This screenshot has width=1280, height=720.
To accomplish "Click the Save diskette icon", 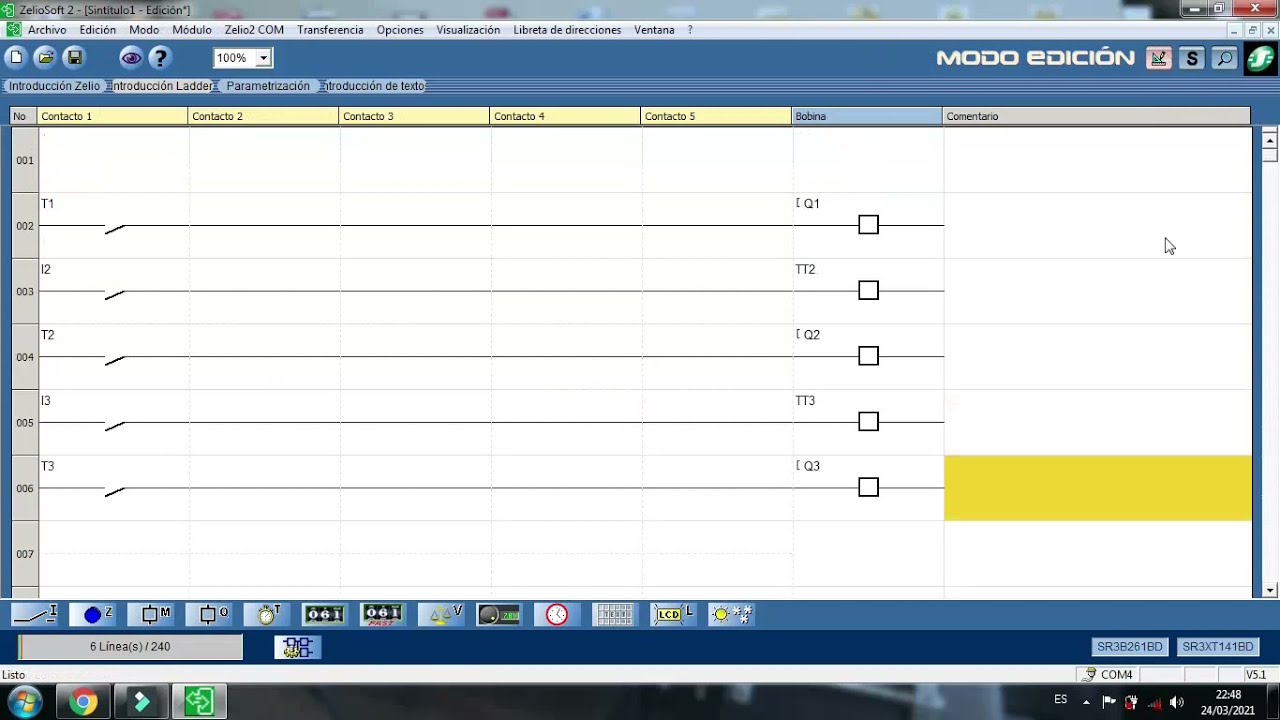I will tap(74, 58).
